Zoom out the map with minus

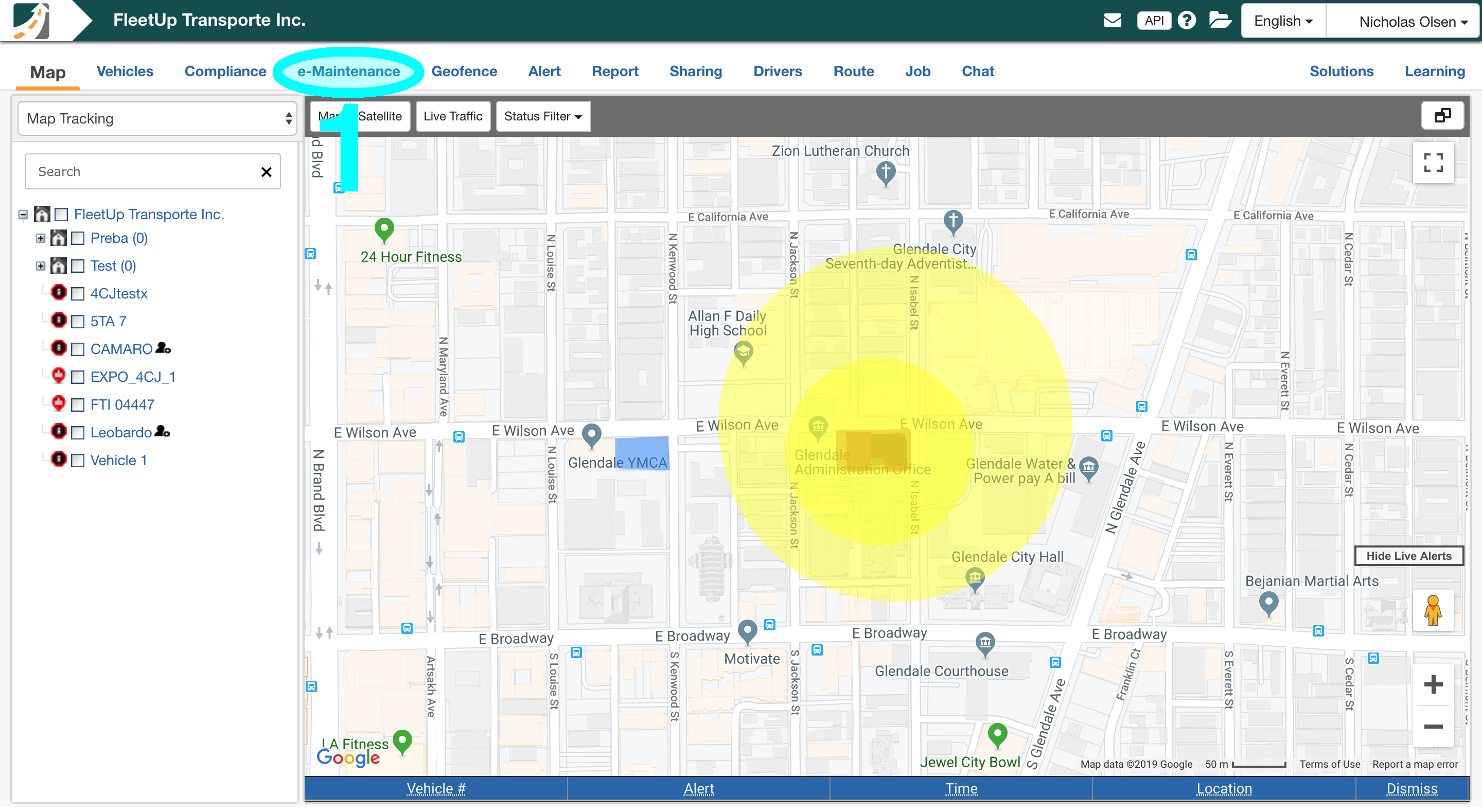point(1433,727)
